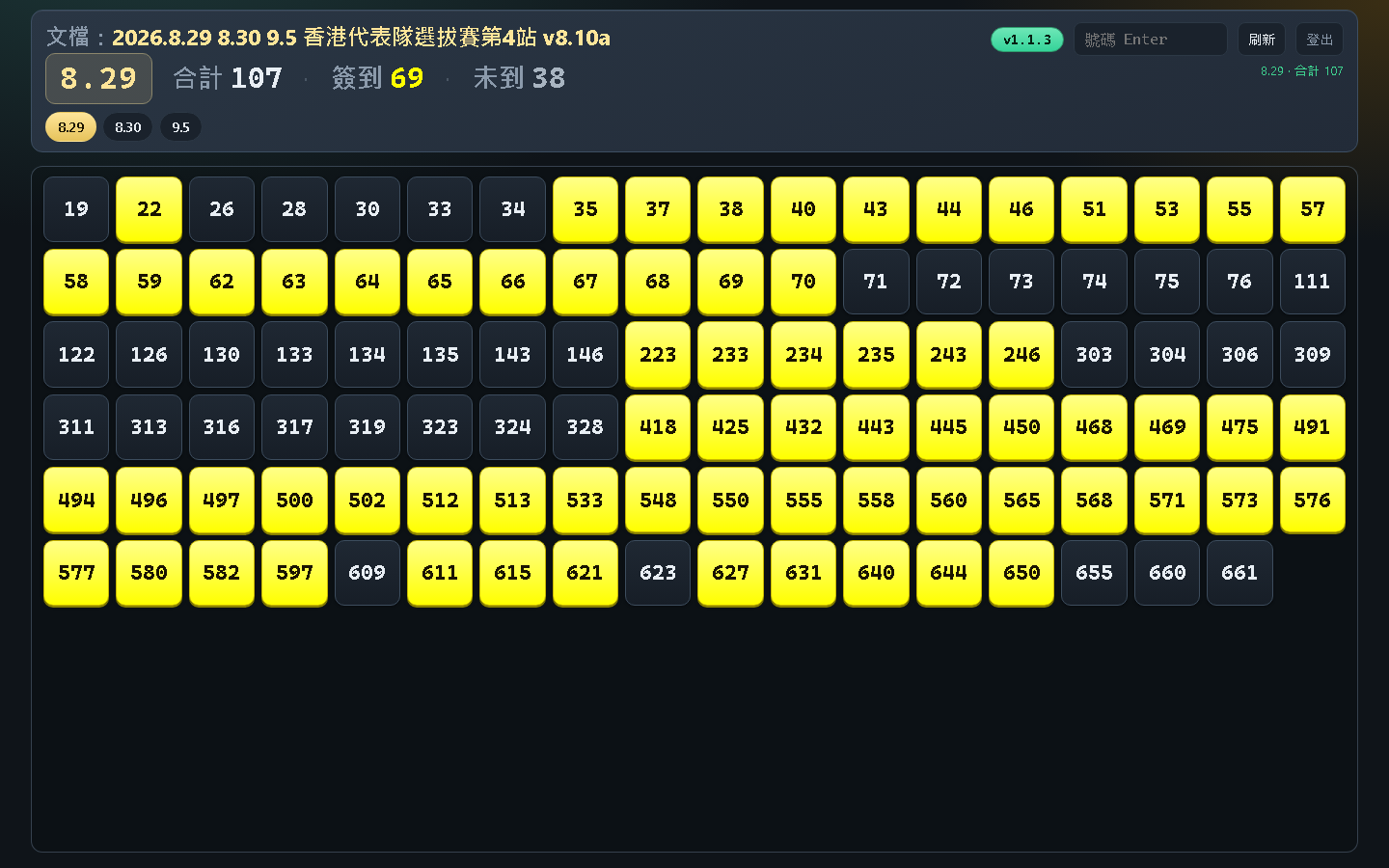Toggle check-in for number 19

click(76, 209)
